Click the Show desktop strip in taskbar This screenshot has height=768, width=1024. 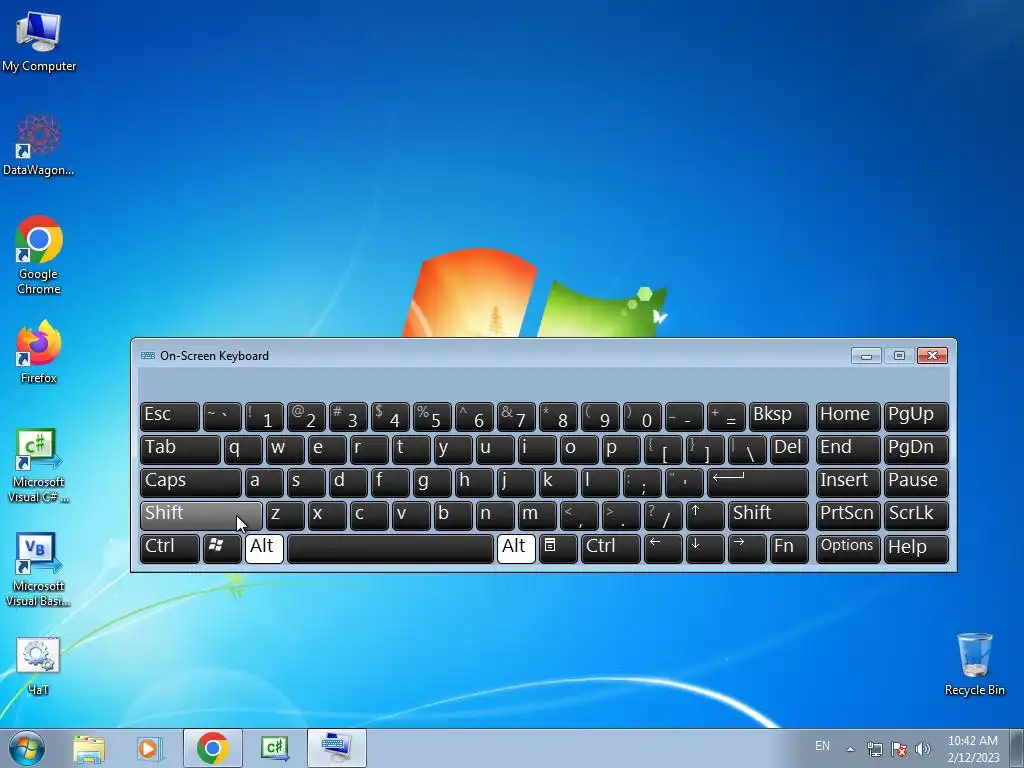coord(1017,748)
